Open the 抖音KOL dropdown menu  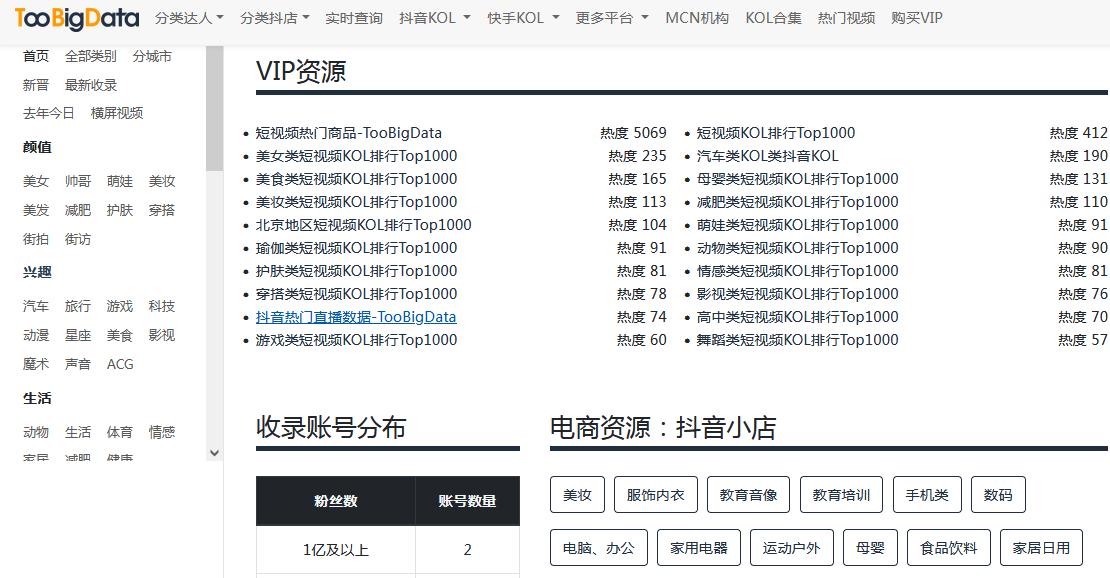433,17
